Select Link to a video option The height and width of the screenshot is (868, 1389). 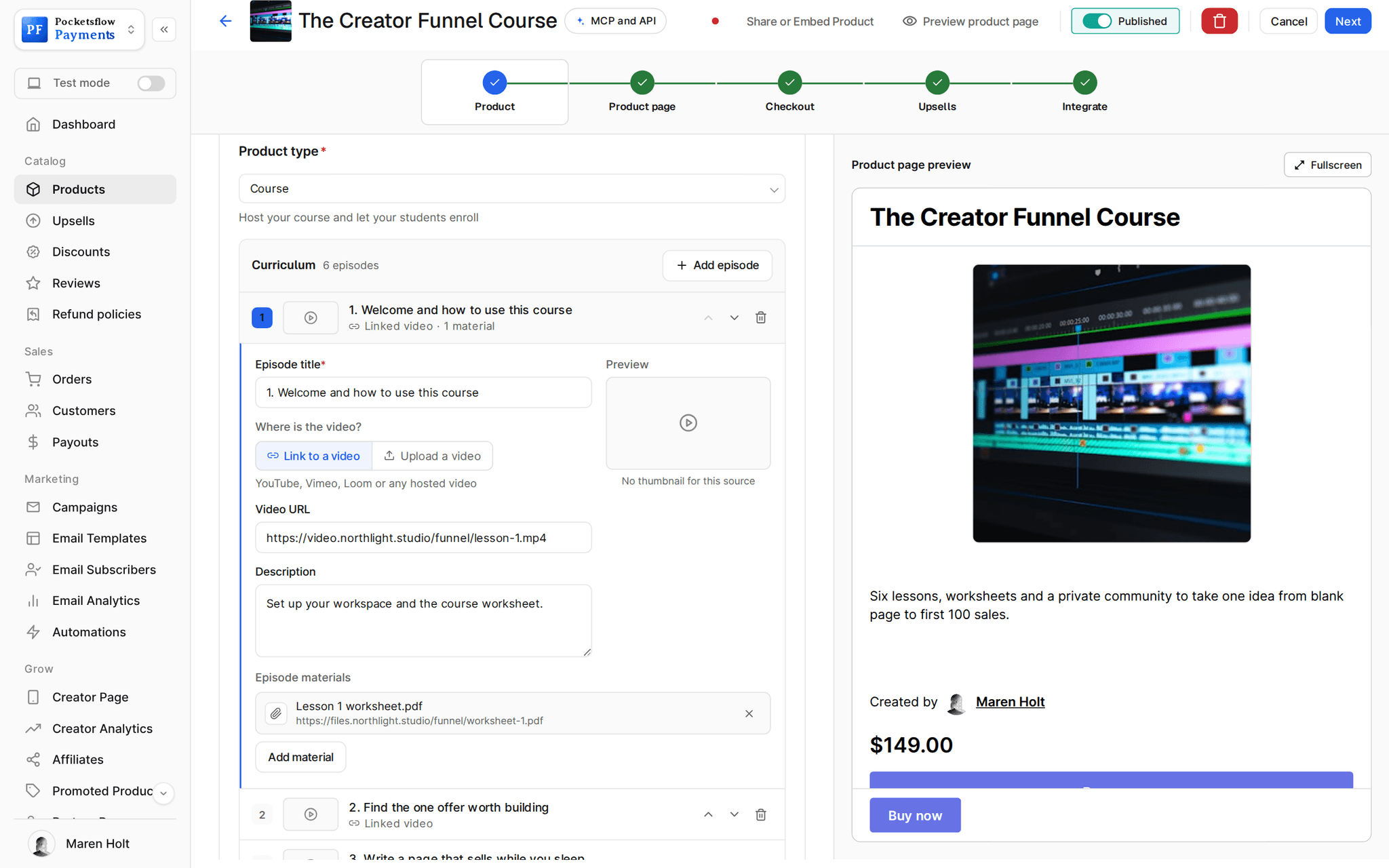click(314, 456)
